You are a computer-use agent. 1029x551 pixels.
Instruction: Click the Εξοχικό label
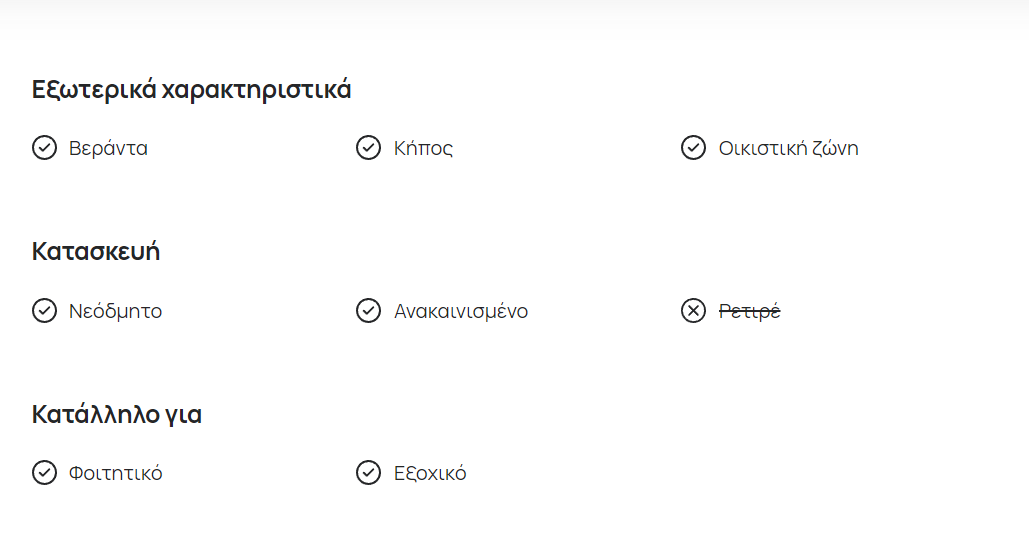pyautogui.click(x=430, y=473)
